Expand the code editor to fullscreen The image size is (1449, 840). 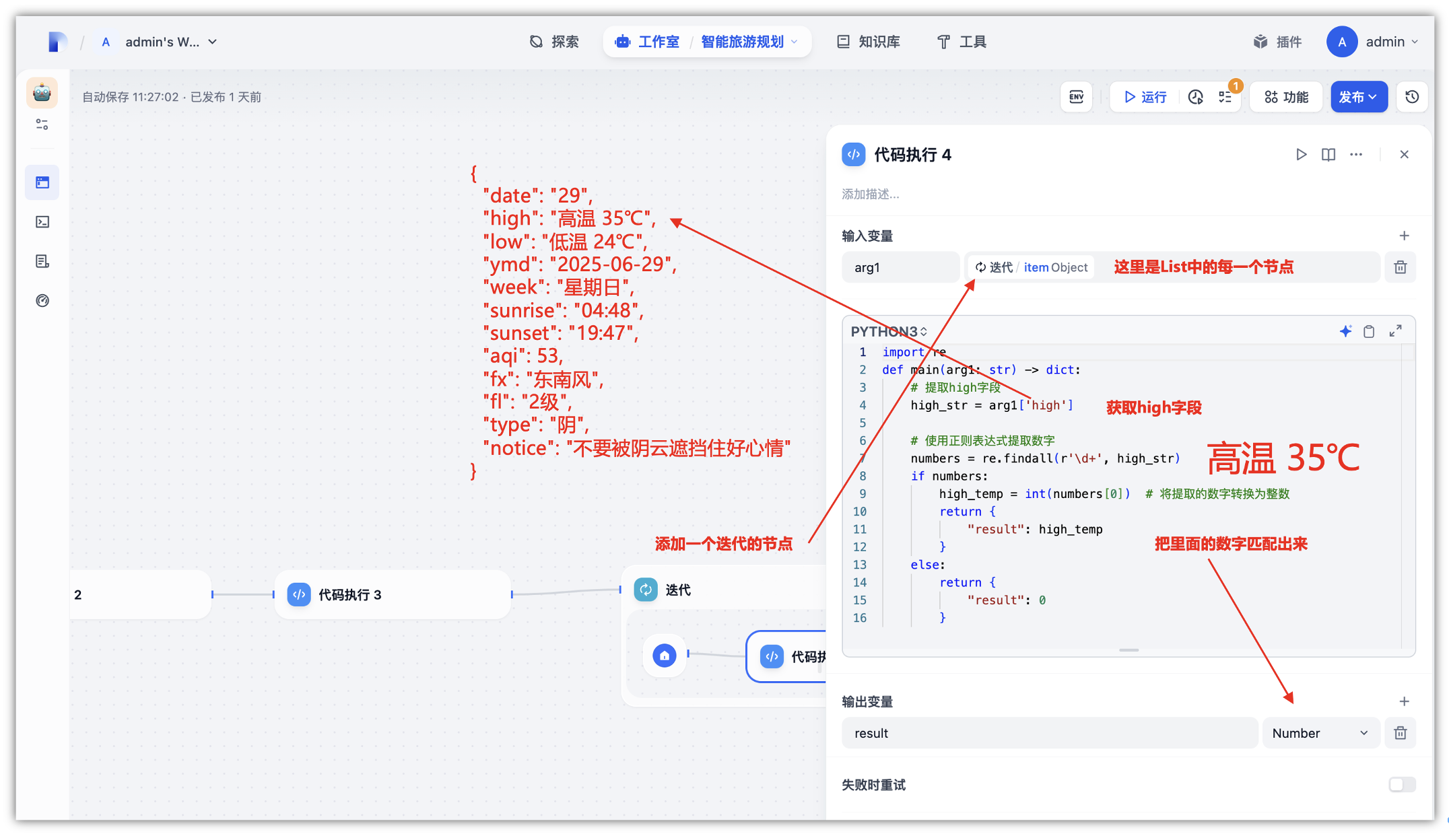point(1395,331)
